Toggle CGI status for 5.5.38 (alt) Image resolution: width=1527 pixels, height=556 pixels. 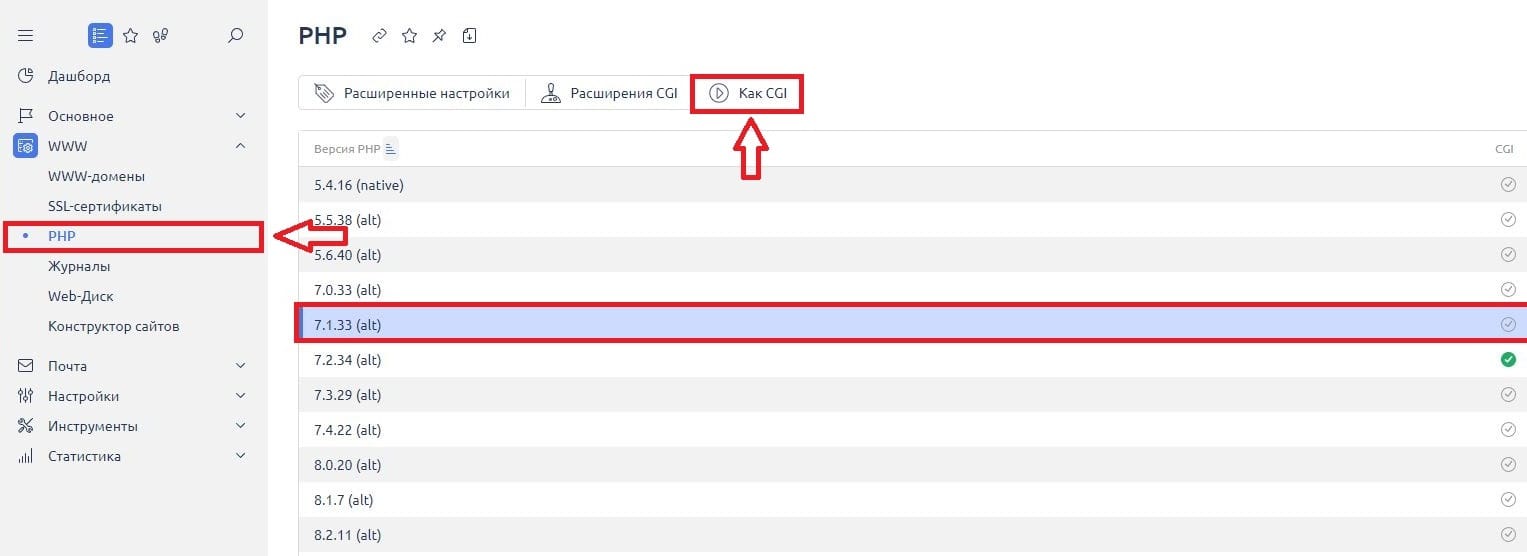1508,220
